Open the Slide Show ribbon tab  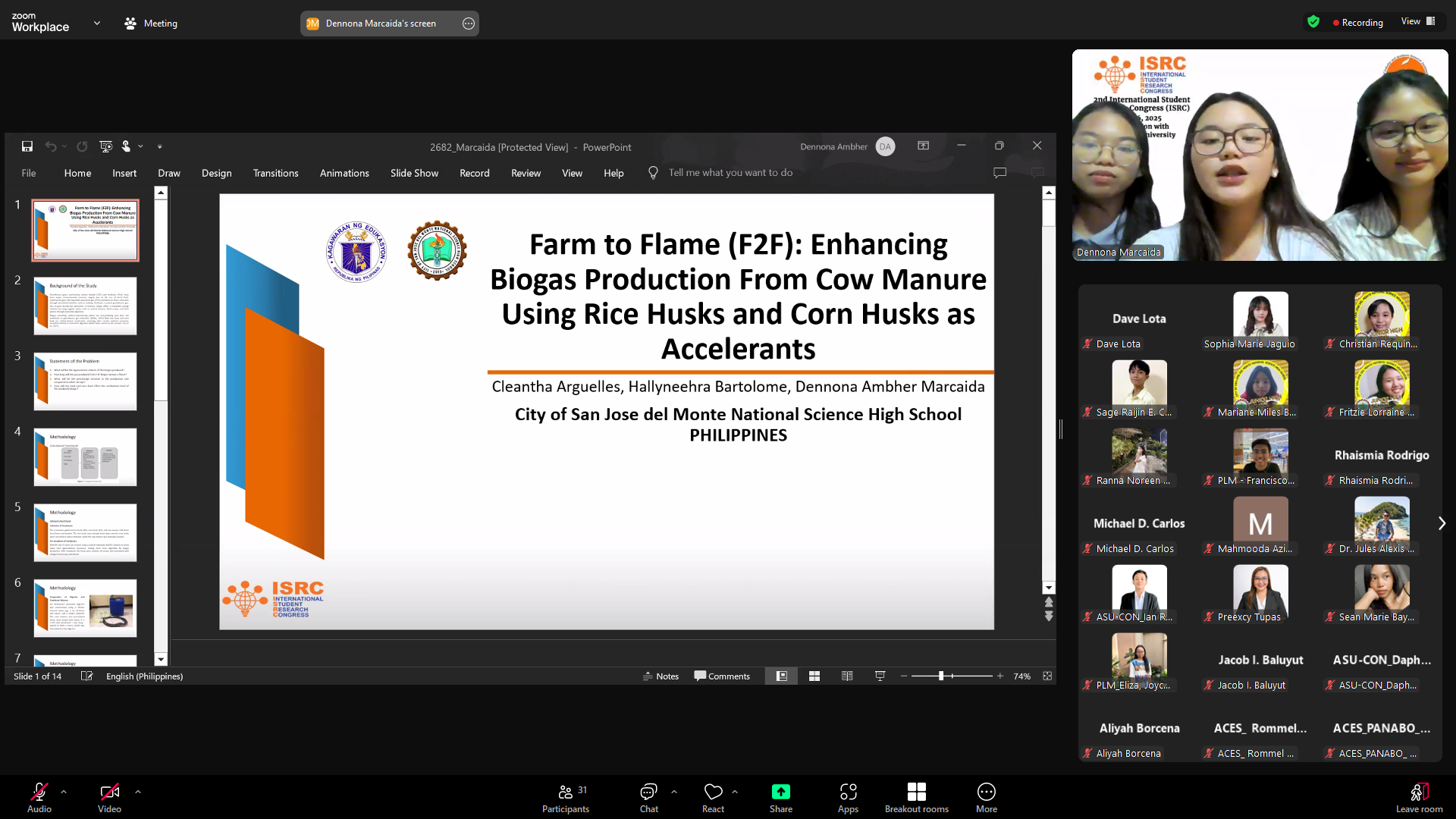pos(414,173)
